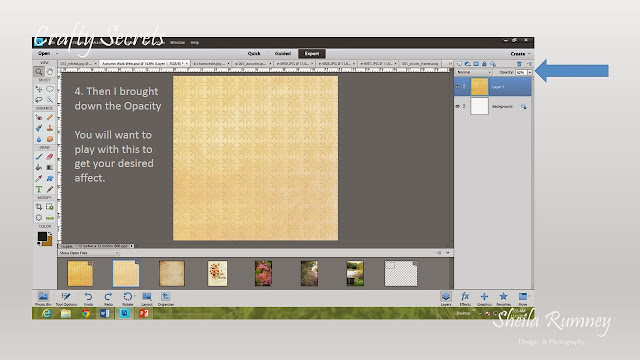Click the foreground color swatch
640x360 pixels.
(42, 236)
